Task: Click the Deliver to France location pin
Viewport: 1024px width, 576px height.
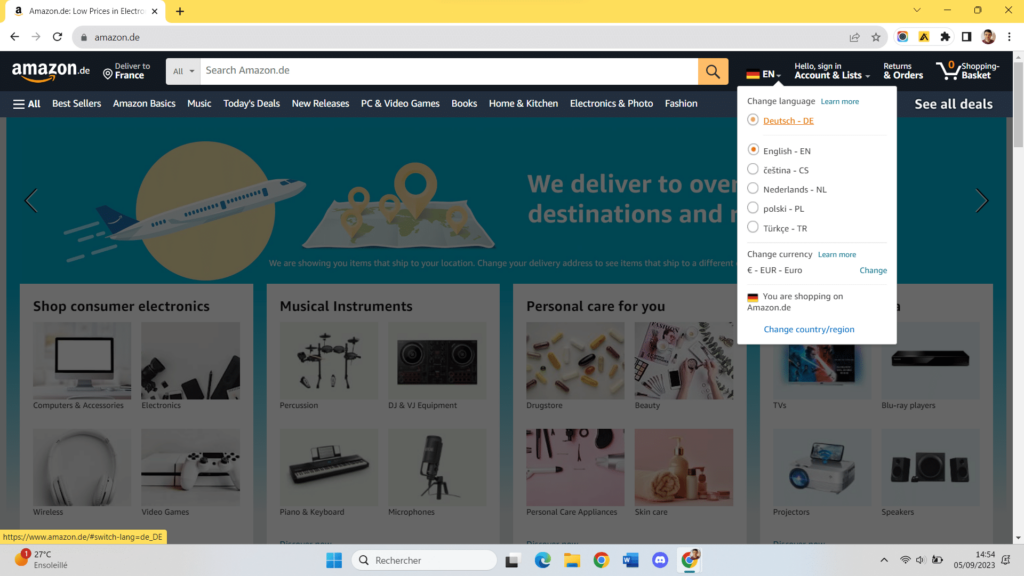Action: click(108, 74)
